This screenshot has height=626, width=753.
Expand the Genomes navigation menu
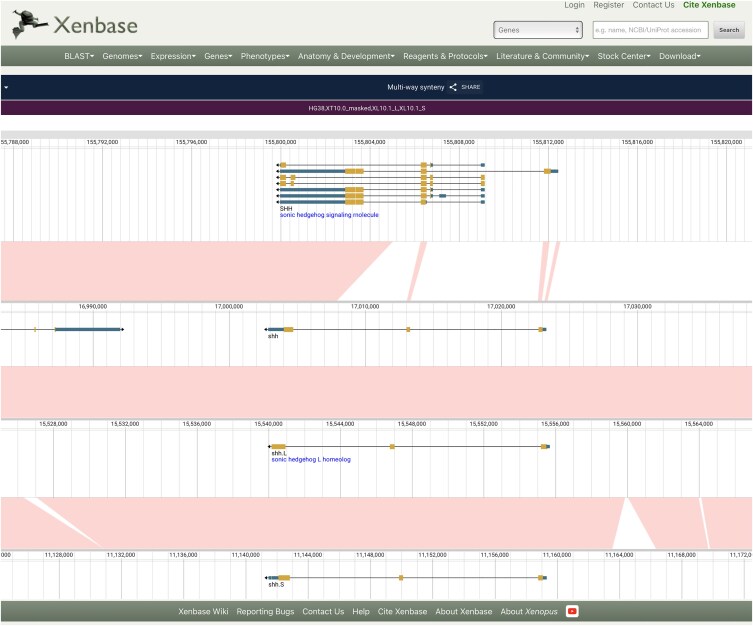[122, 56]
